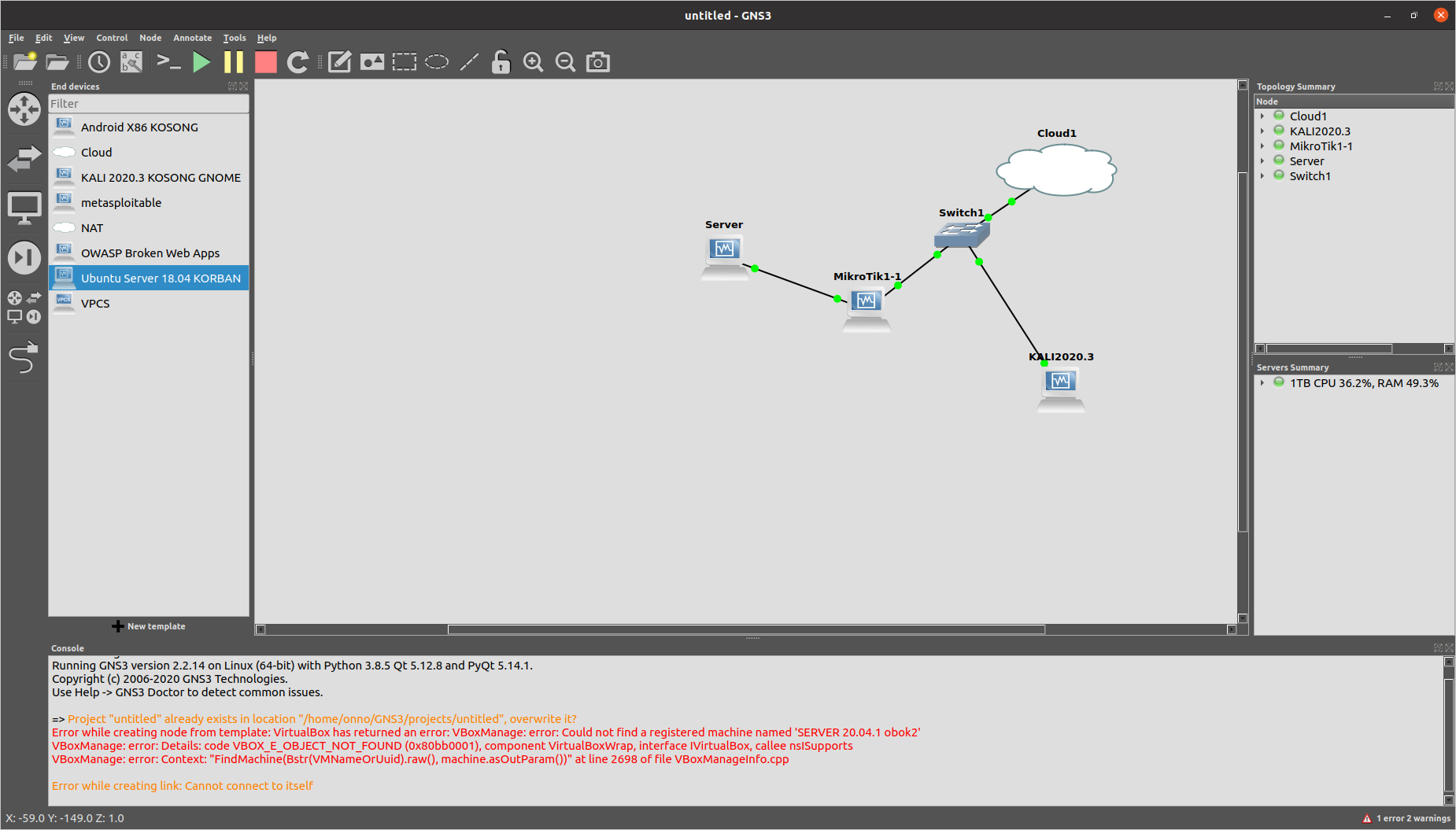
Task: Toggle the lock/unlock items padlock icon
Action: [x=501, y=62]
